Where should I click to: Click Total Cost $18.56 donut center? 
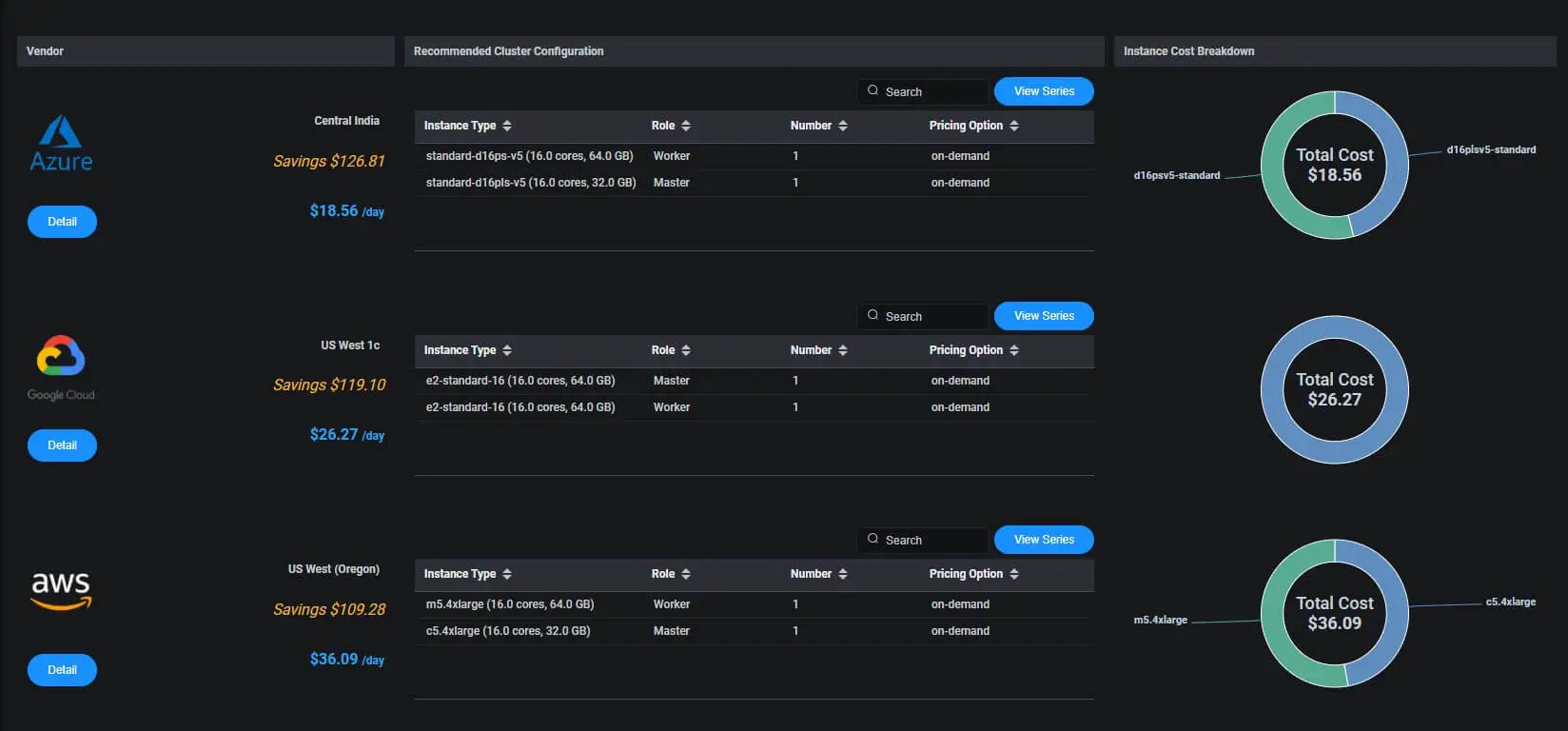pos(1335,165)
